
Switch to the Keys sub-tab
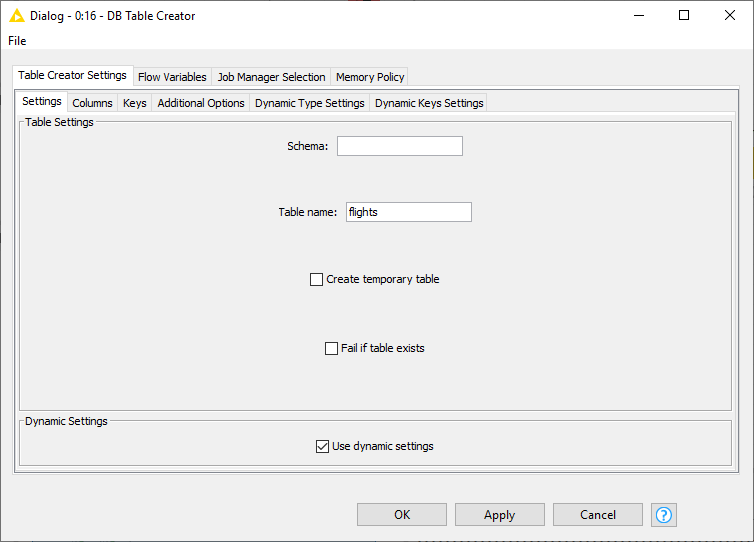pos(135,103)
